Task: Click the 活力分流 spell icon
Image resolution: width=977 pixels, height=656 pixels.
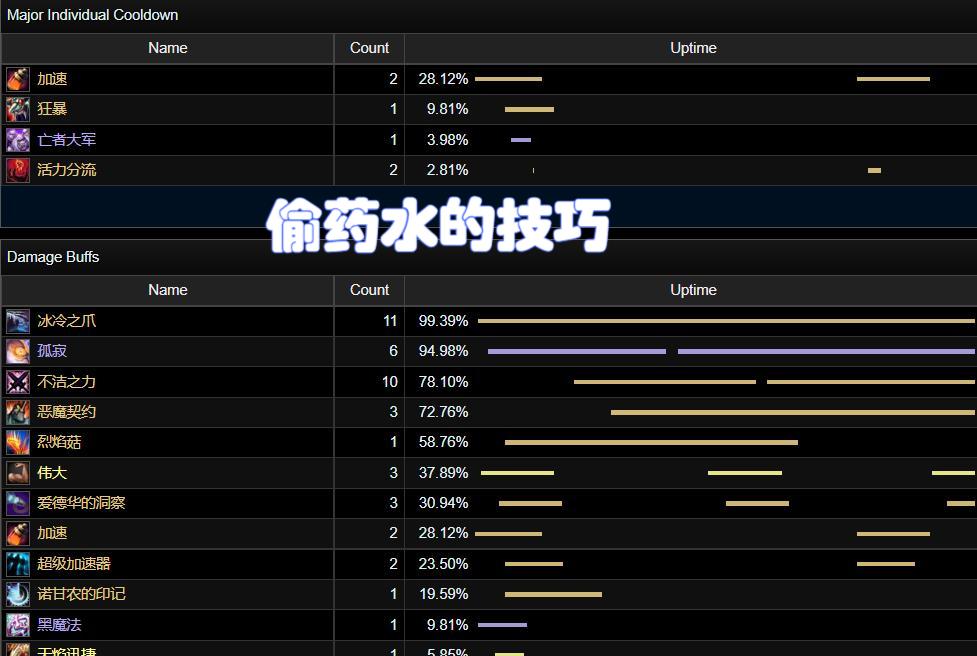Action: point(18,170)
